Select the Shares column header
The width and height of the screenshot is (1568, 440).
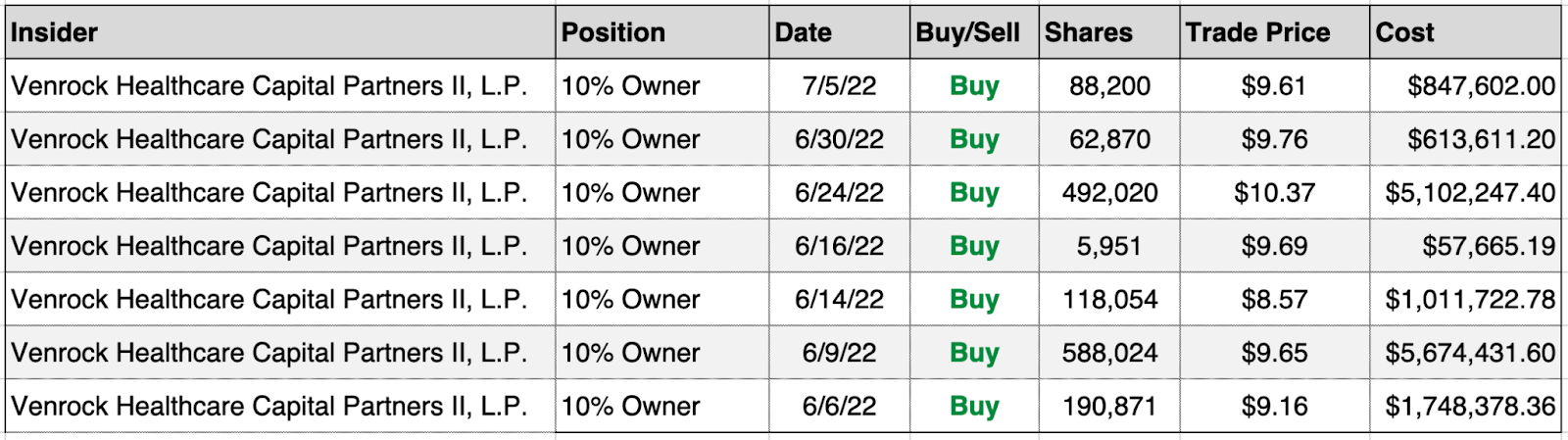pyautogui.click(x=1109, y=32)
